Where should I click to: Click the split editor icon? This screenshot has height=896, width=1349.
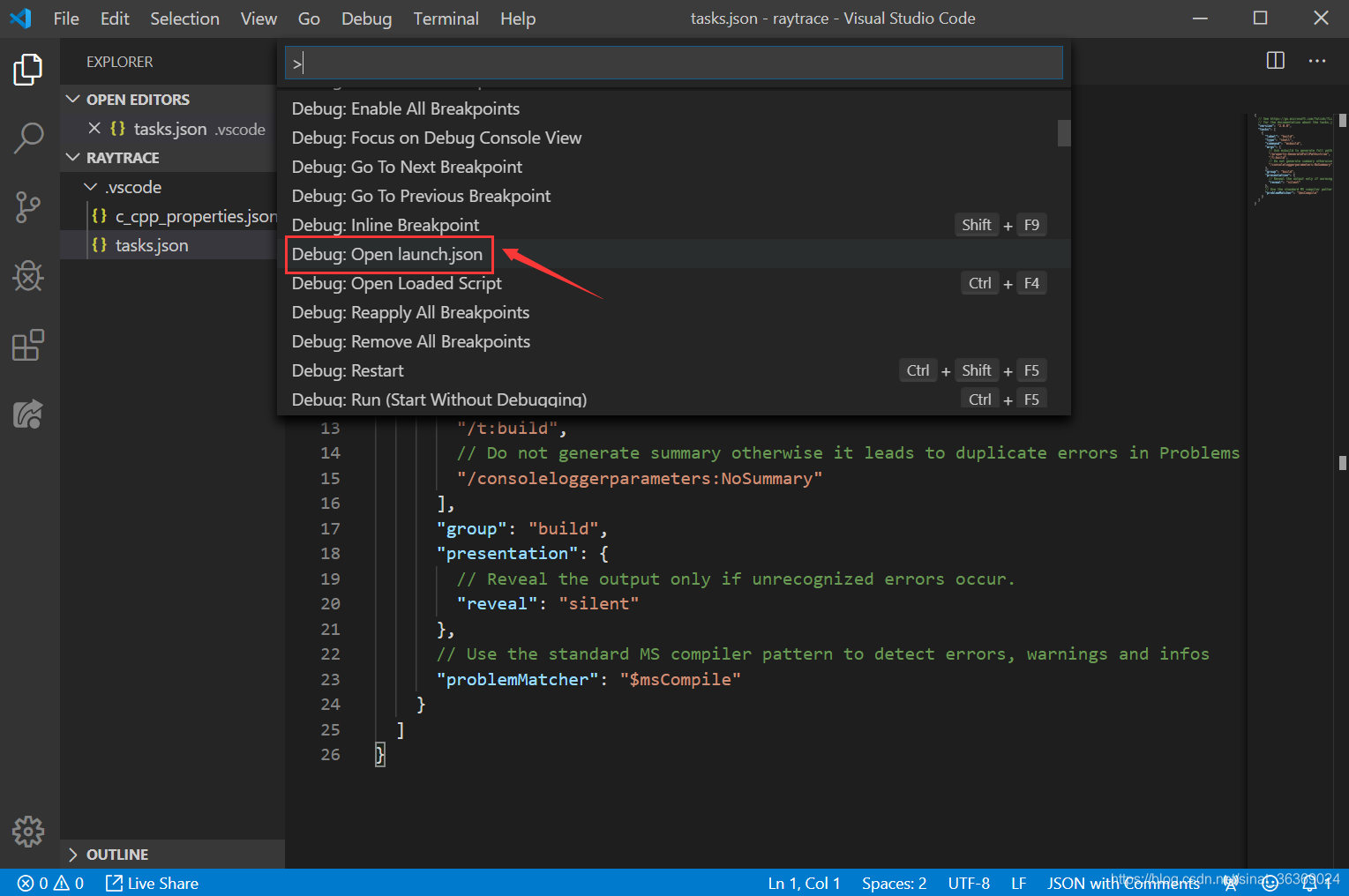[1276, 61]
